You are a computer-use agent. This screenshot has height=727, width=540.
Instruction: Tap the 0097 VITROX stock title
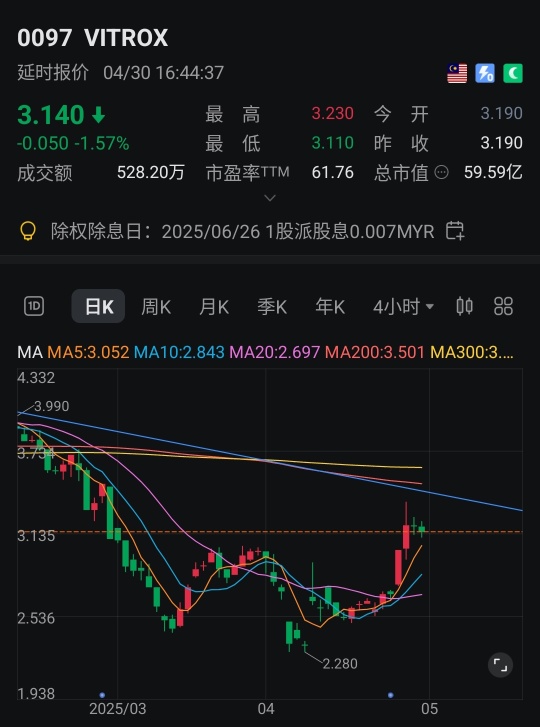(93, 38)
